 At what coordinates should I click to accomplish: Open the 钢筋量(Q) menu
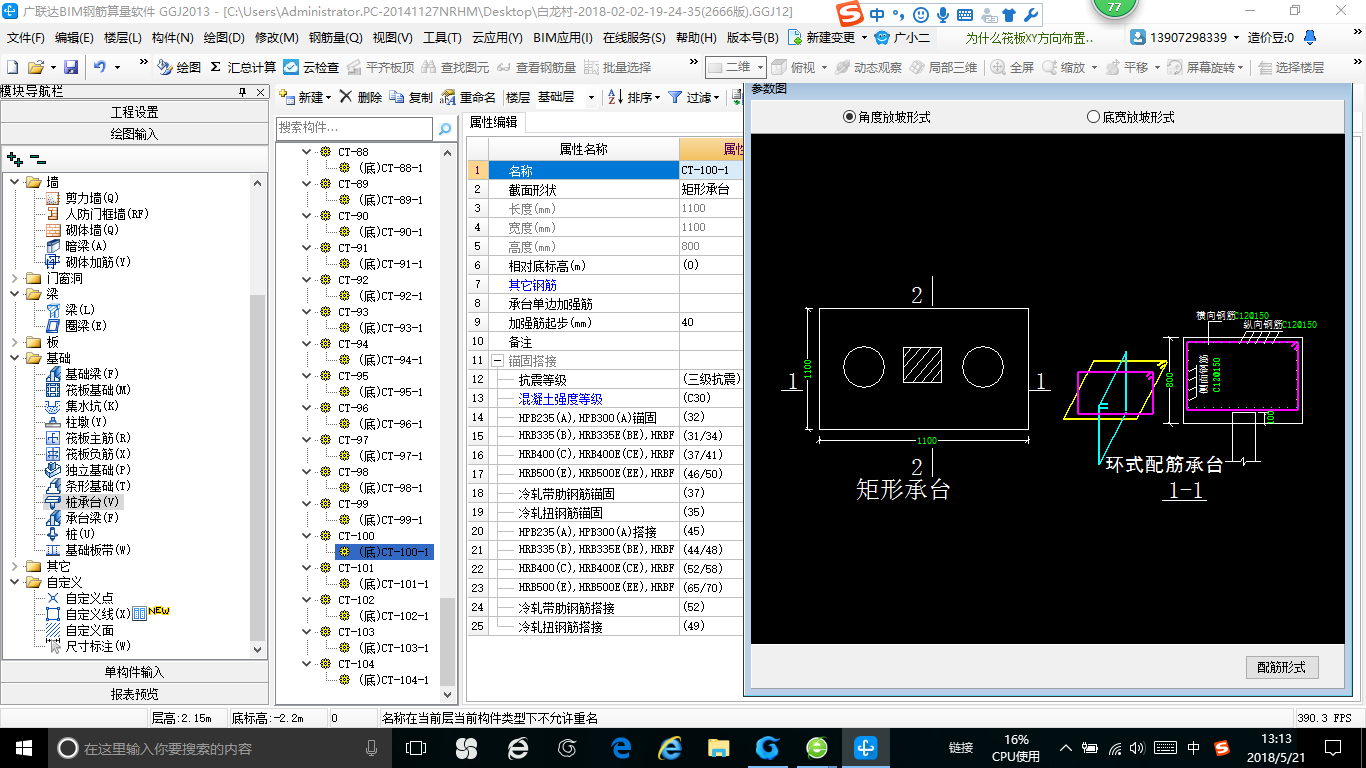[x=335, y=38]
